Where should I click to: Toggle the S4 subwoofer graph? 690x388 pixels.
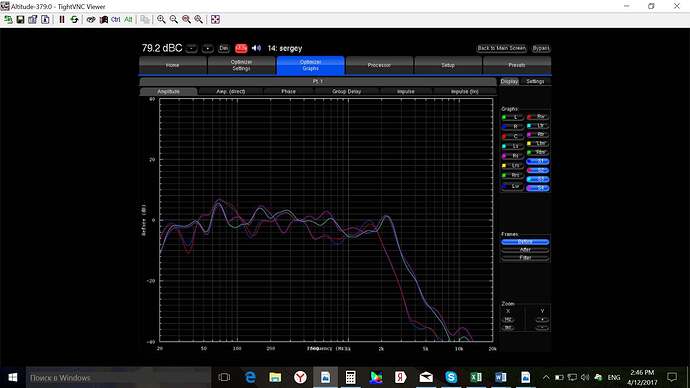[538, 188]
